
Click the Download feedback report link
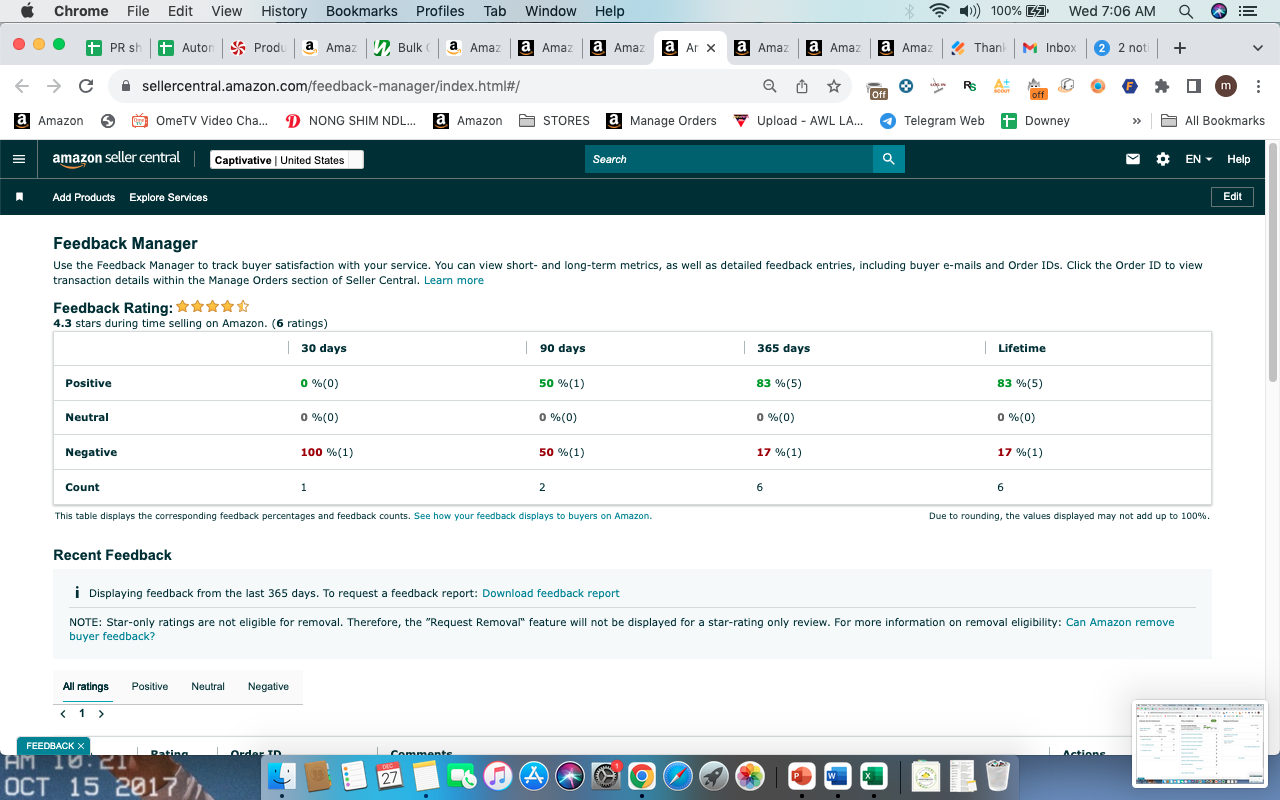[x=551, y=593]
